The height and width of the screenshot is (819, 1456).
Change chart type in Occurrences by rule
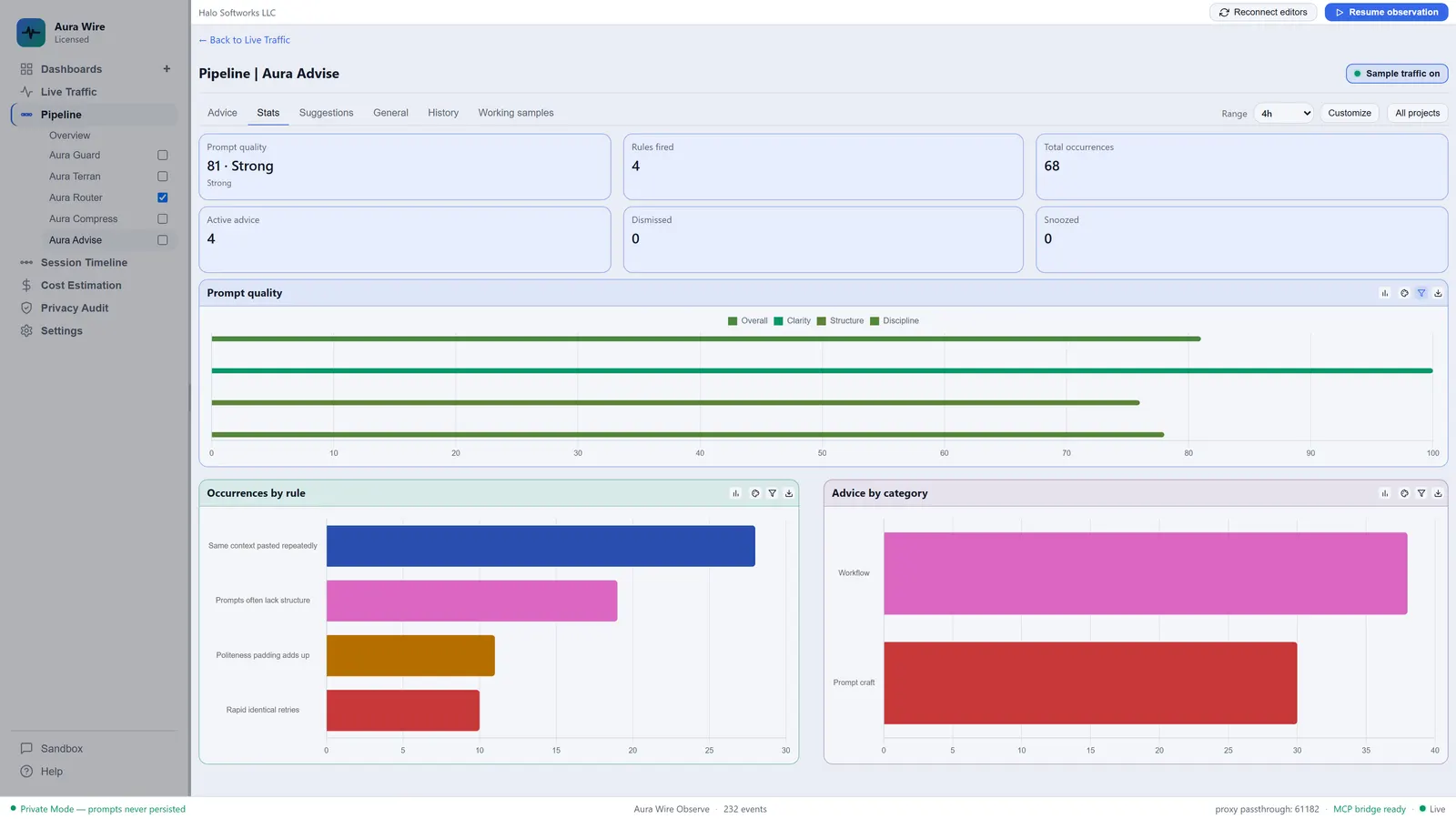click(736, 493)
